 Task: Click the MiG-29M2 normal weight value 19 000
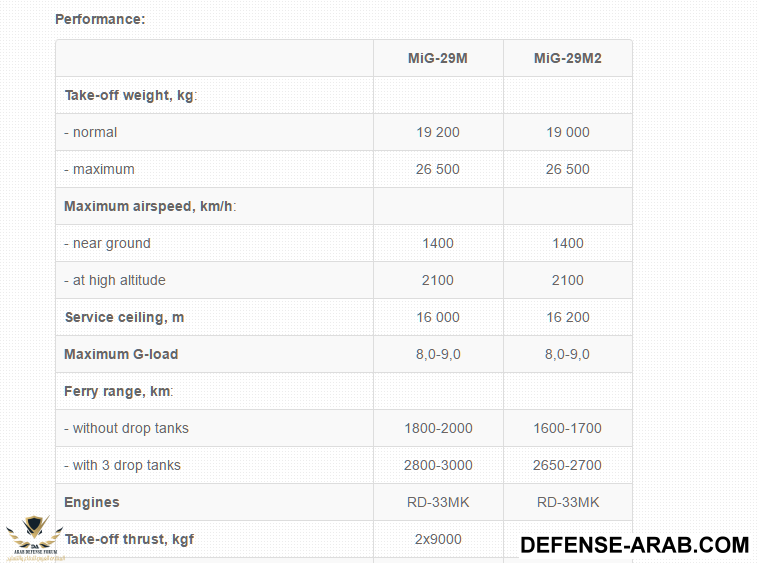[568, 132]
